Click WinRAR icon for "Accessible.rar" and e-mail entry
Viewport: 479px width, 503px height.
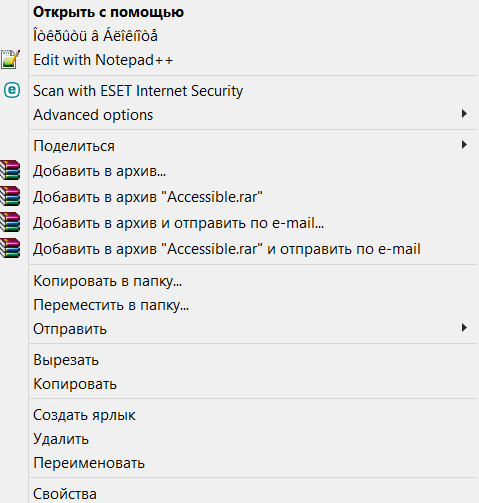tap(10, 248)
